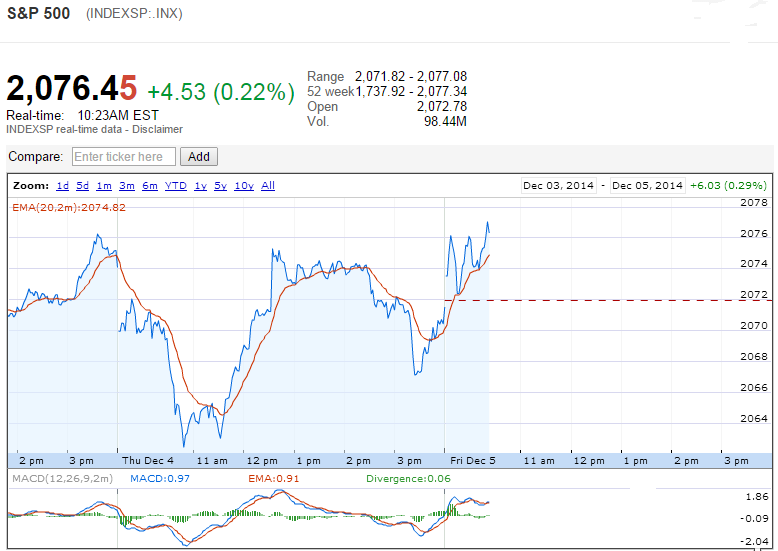
Task: Click the 1.86 MACD axis label
Action: (x=757, y=496)
